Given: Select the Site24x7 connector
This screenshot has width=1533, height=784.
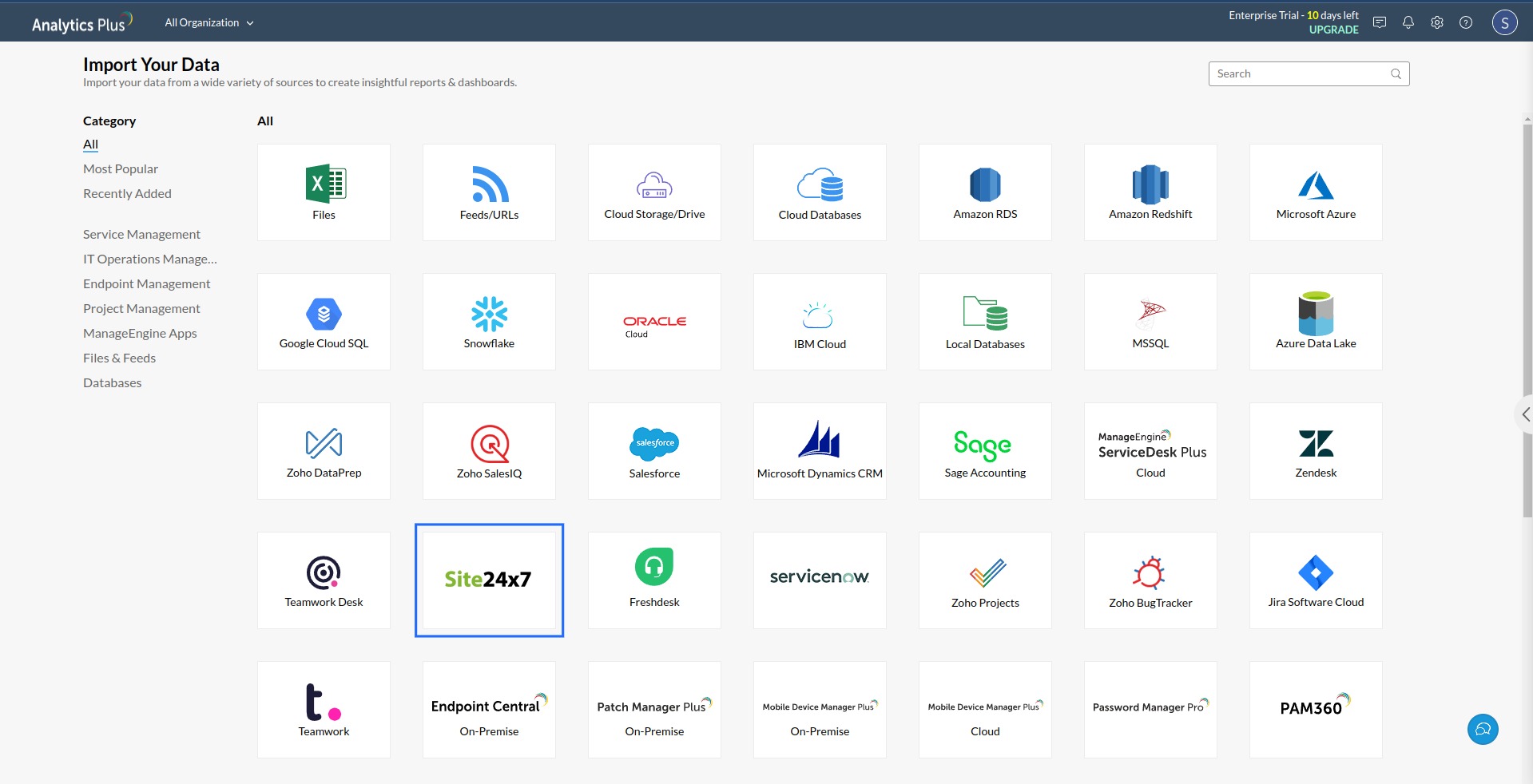Looking at the screenshot, I should (x=488, y=580).
